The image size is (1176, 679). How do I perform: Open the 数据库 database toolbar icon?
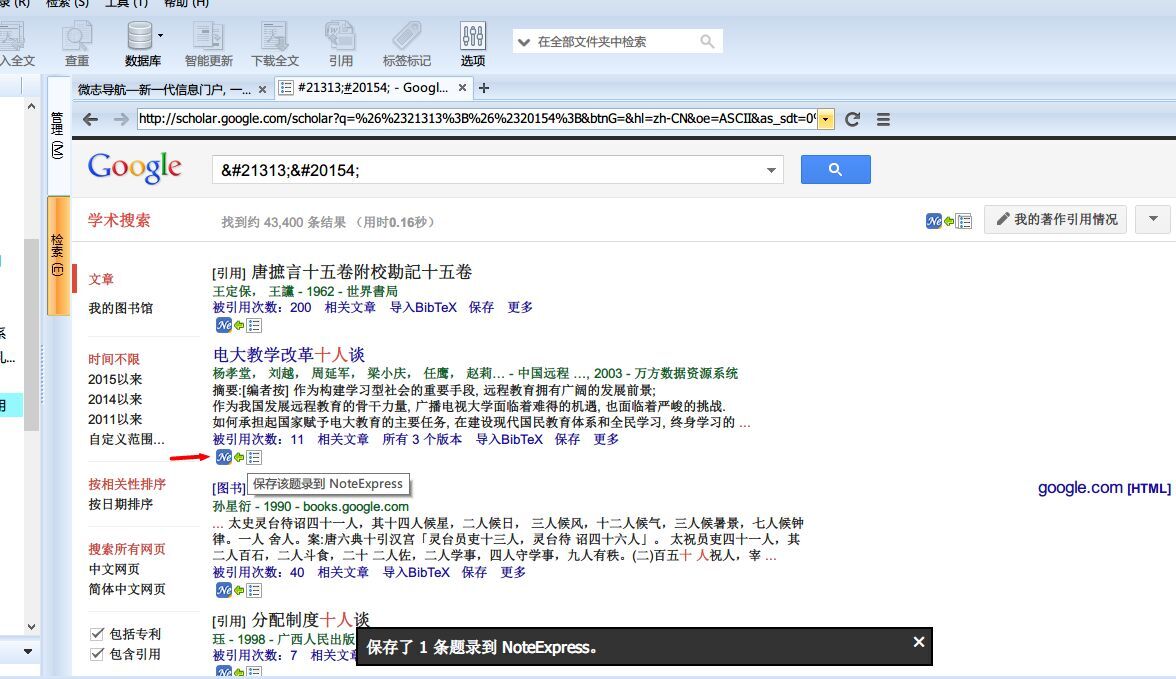click(141, 44)
